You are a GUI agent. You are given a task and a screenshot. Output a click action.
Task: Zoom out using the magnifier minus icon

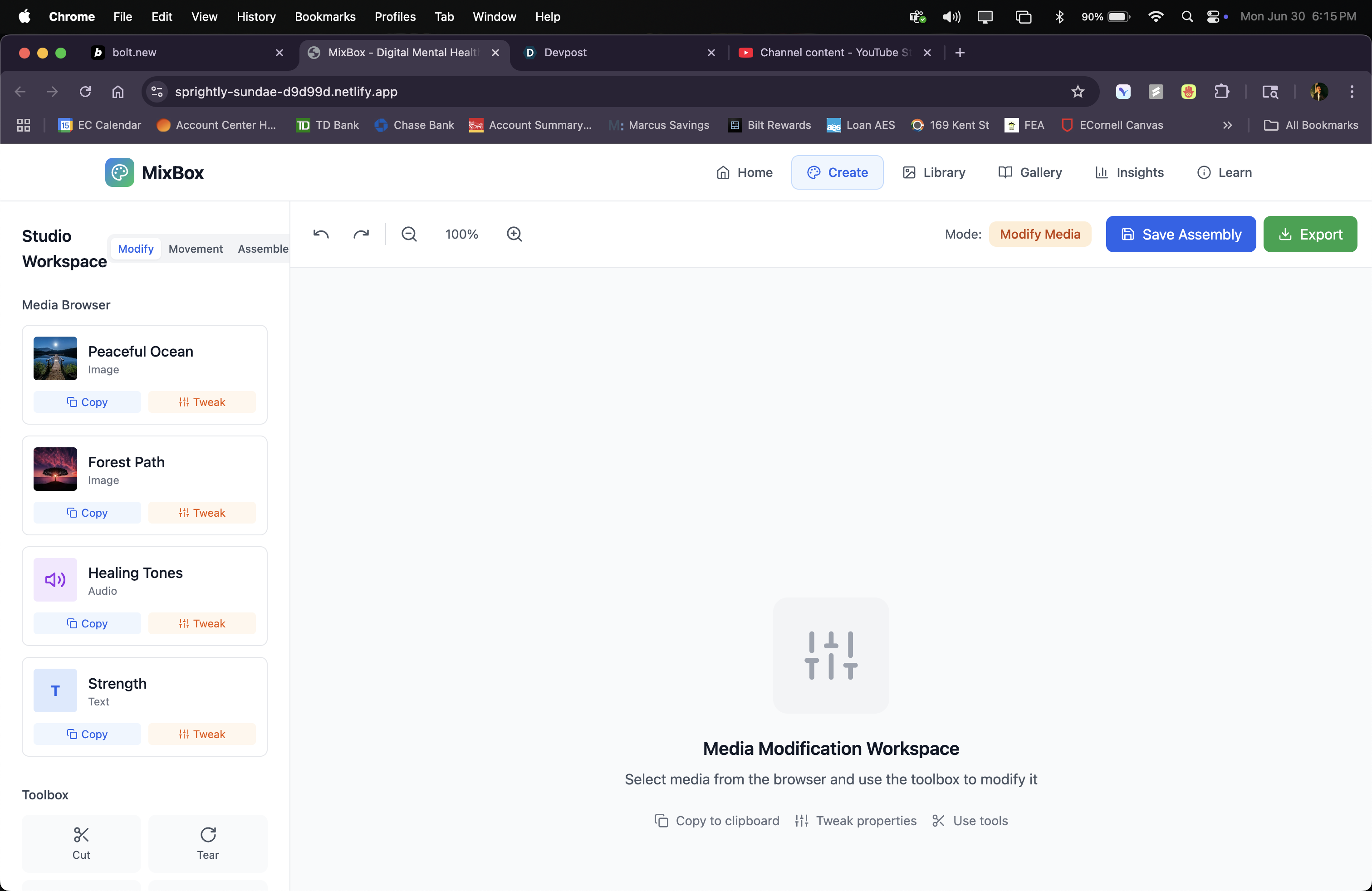[409, 234]
